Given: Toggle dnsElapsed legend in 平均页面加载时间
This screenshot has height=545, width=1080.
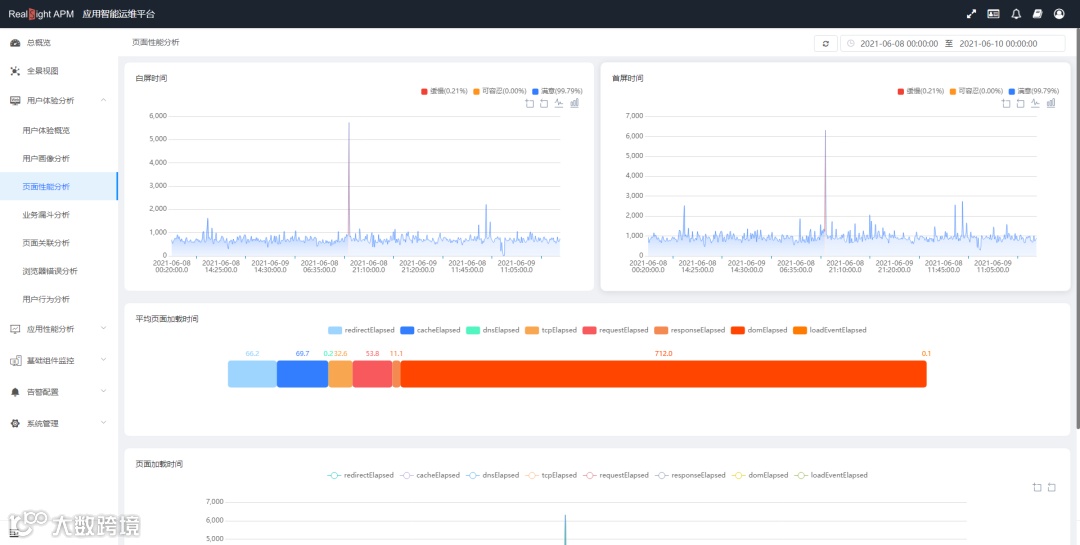Looking at the screenshot, I should pos(492,331).
